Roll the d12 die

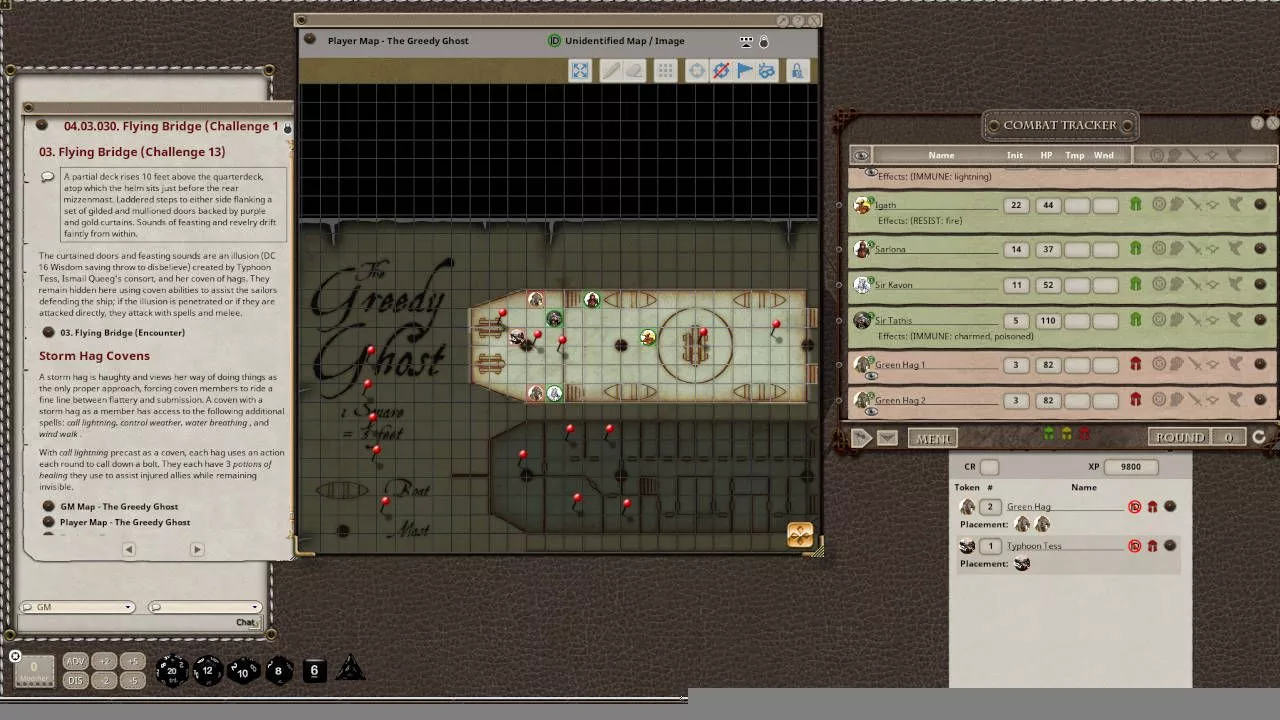[207, 670]
